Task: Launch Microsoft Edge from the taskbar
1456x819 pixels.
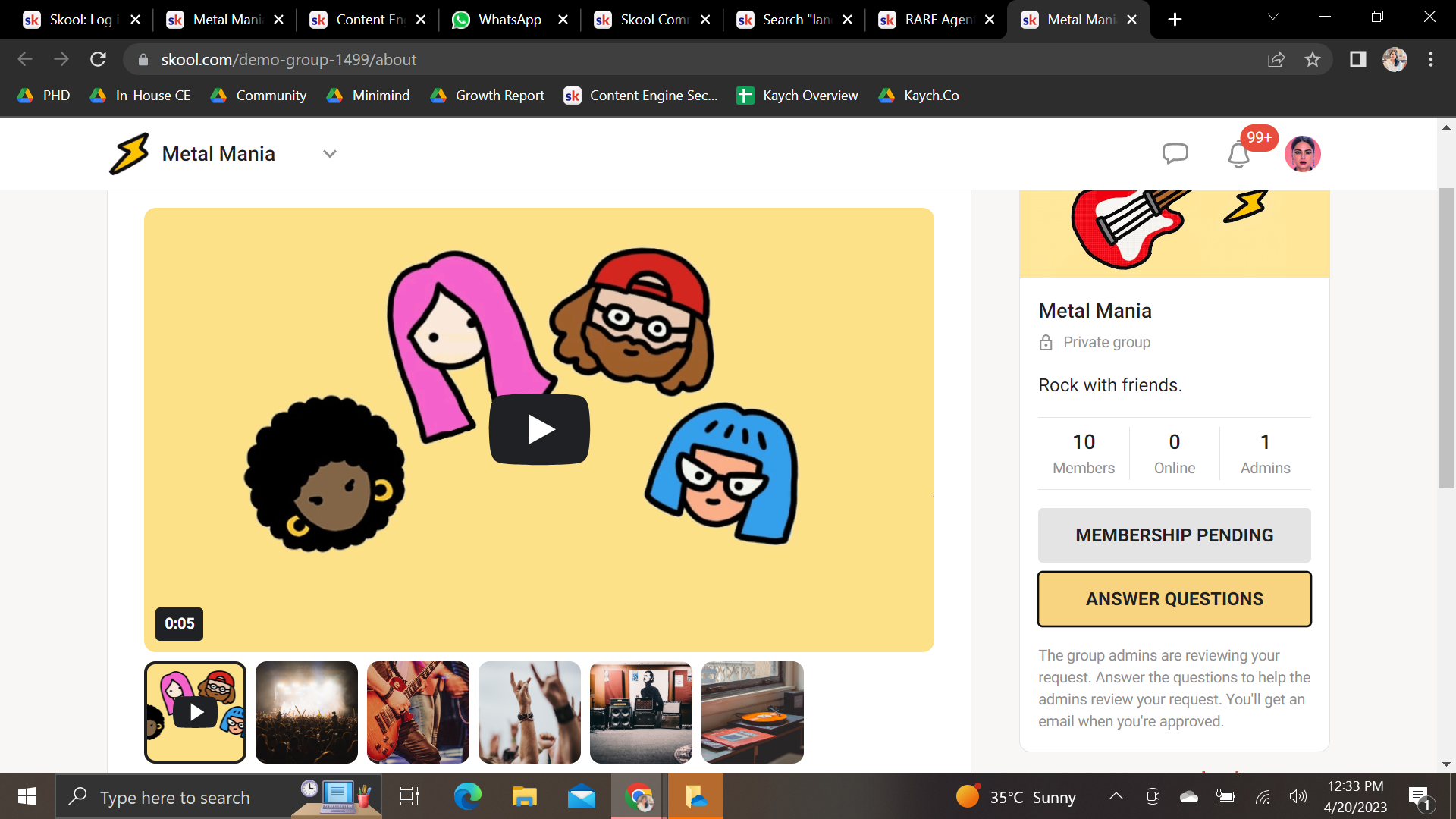Action: pos(467,797)
